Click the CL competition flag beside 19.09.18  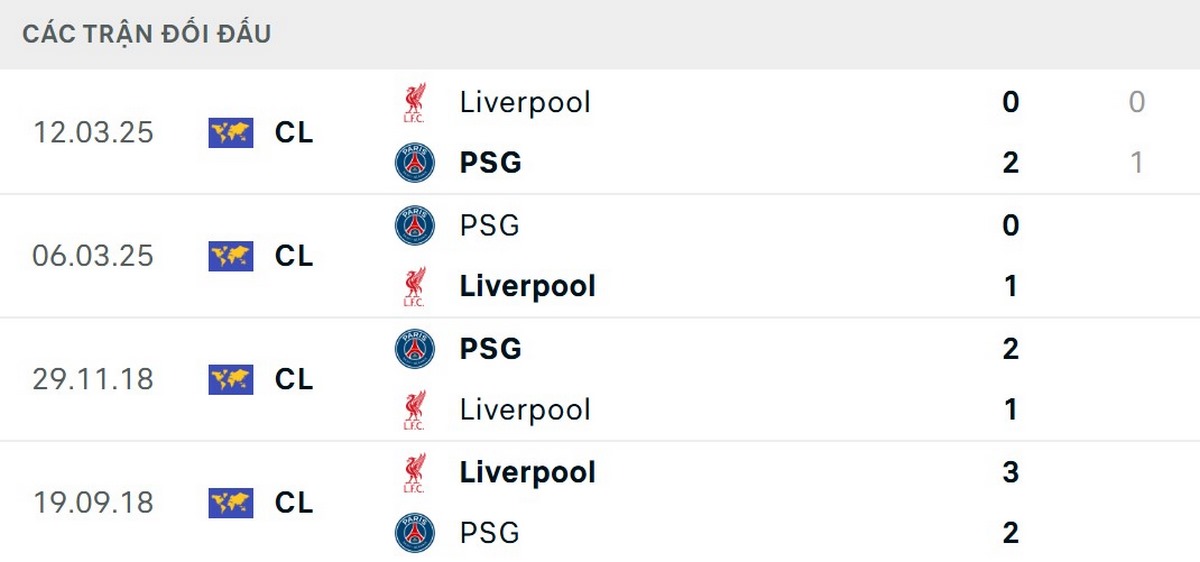pos(230,502)
